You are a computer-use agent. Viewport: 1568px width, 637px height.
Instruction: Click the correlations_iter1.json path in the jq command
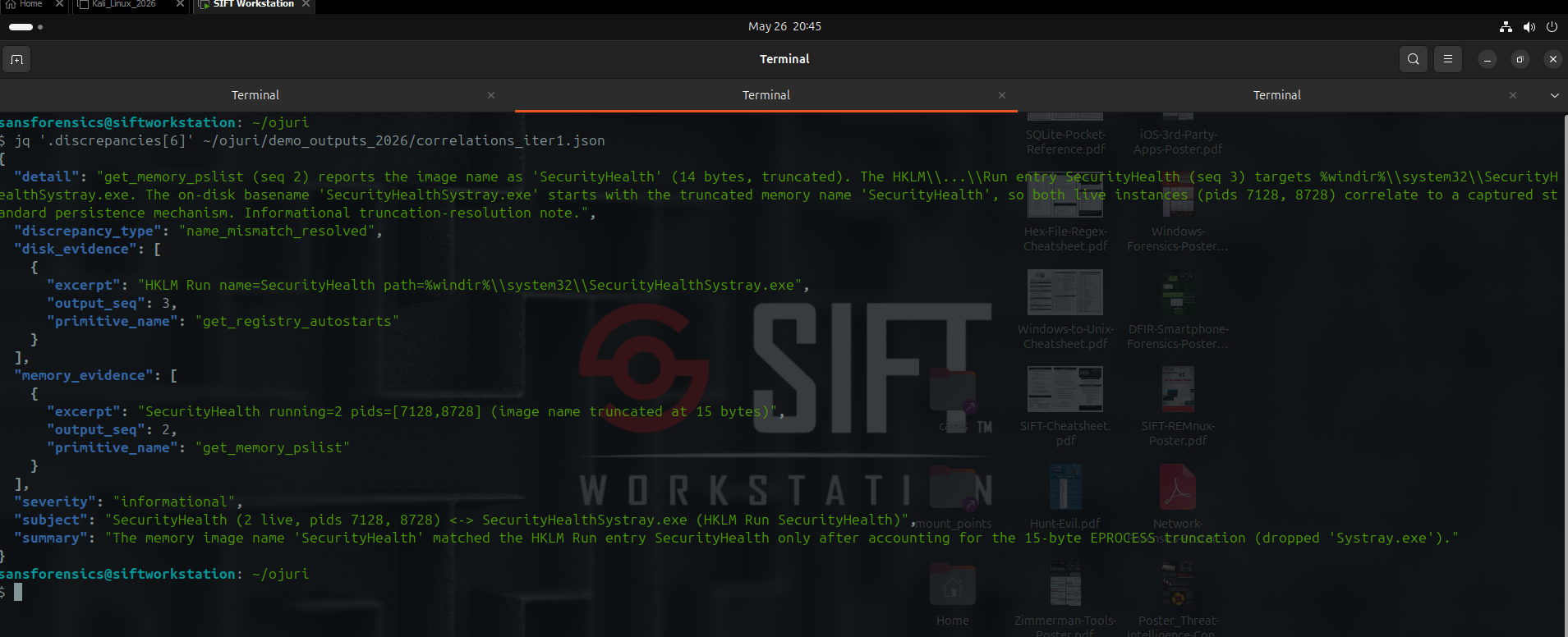(x=404, y=141)
